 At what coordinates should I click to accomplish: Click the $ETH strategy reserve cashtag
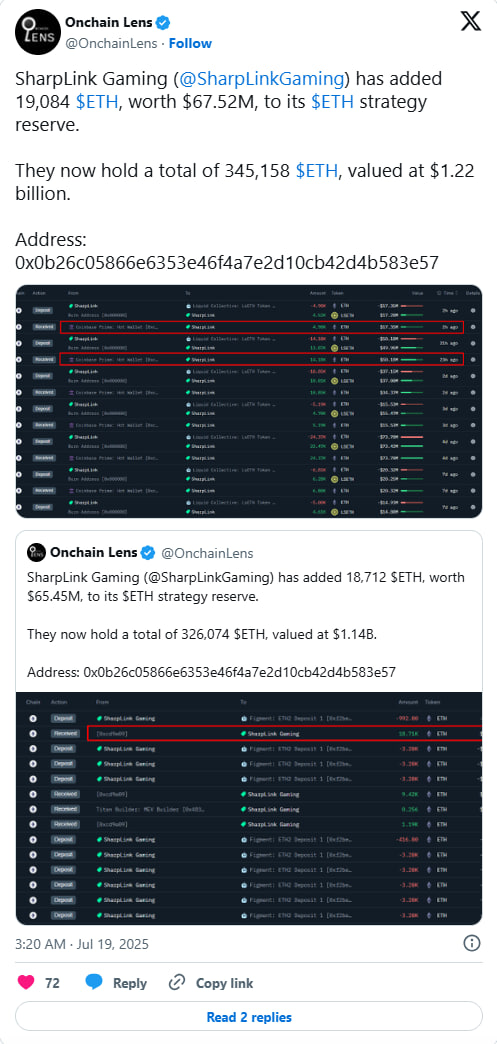(332, 103)
